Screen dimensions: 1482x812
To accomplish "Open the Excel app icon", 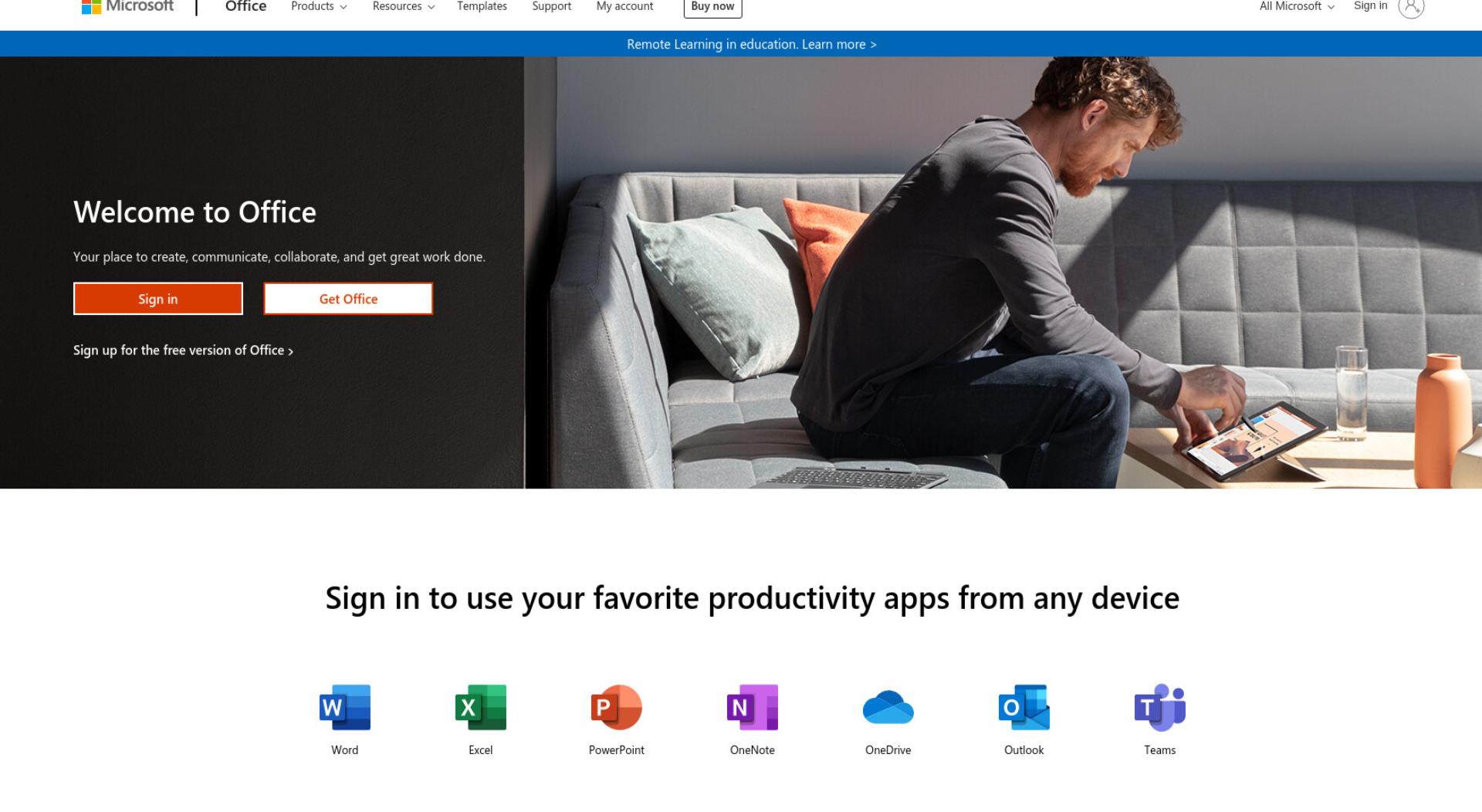I will point(481,707).
